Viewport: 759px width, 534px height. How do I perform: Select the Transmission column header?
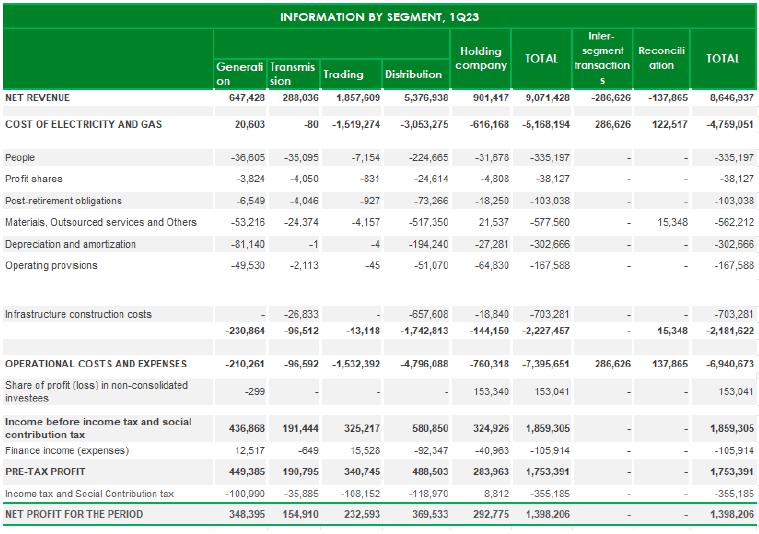pos(292,74)
